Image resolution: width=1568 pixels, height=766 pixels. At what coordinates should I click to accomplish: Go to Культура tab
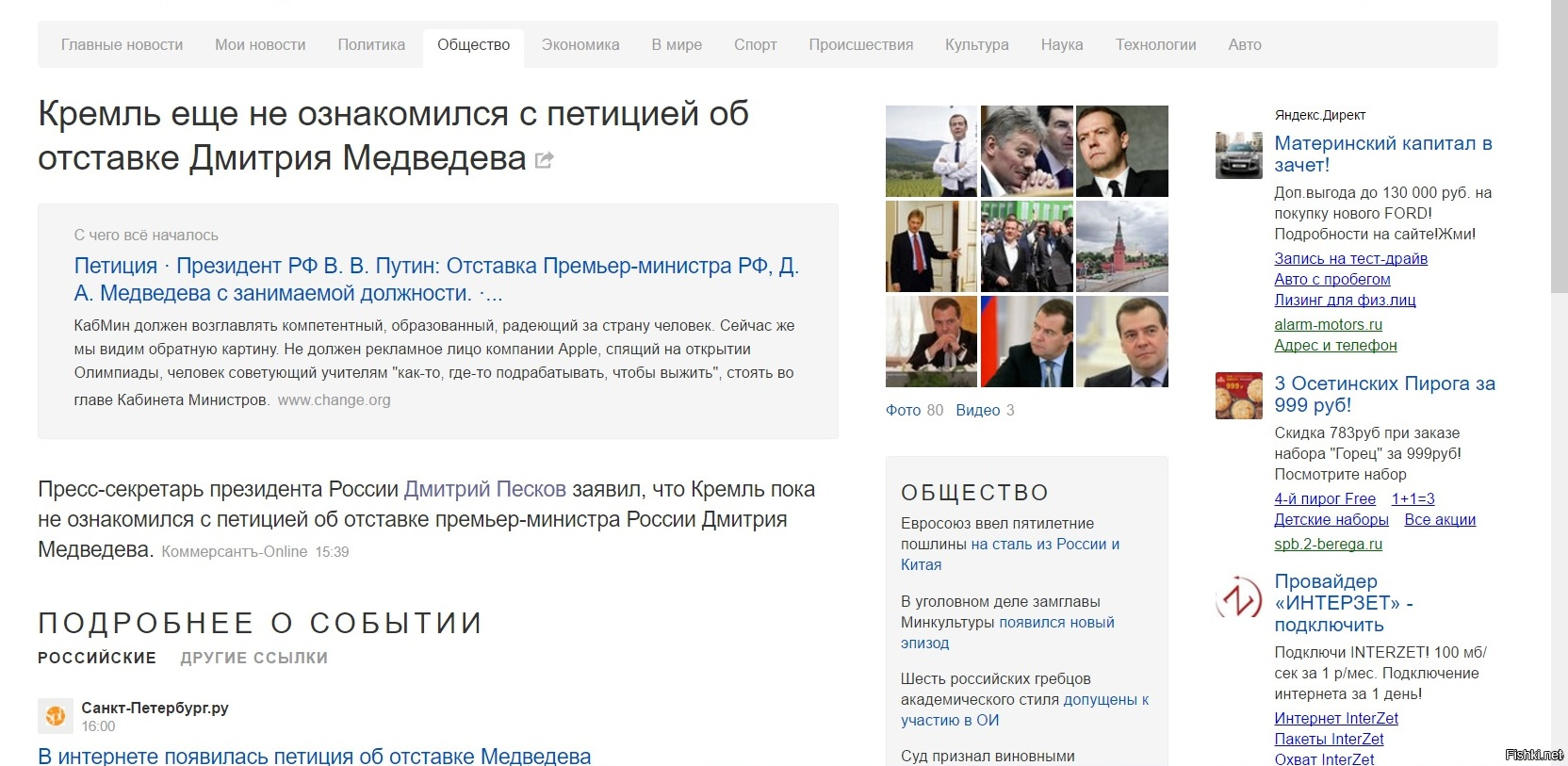click(977, 44)
